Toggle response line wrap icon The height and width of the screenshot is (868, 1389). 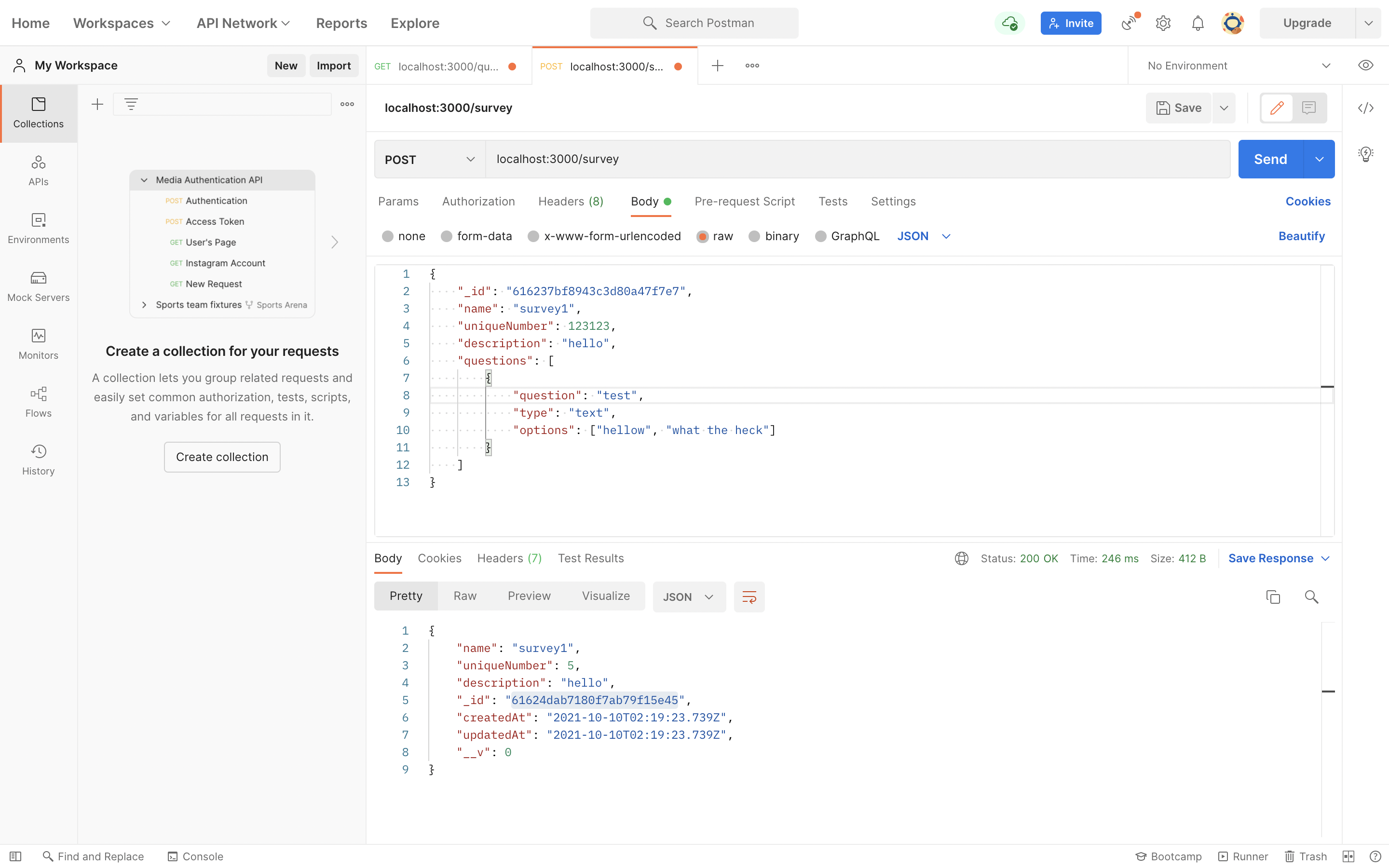coord(749,597)
